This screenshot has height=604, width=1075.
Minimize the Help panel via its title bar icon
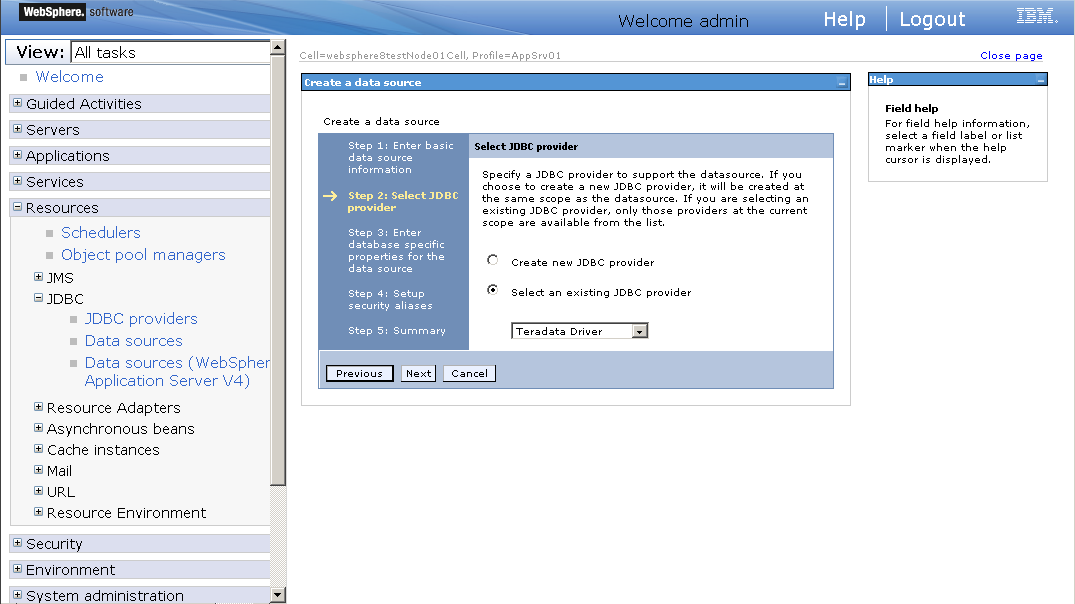coord(1041,79)
